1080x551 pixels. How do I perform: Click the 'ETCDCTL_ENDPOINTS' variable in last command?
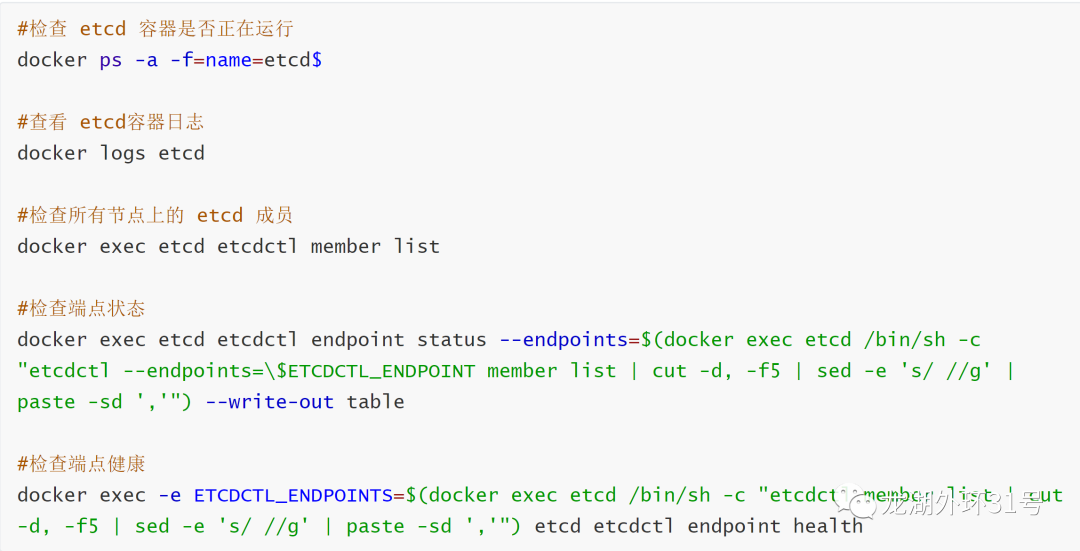[x=293, y=495]
